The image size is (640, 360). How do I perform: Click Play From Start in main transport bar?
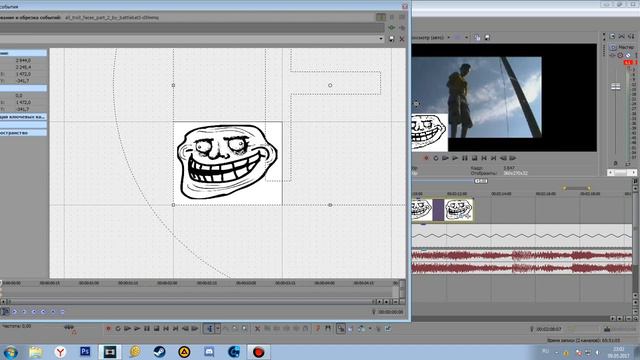pos(127,328)
